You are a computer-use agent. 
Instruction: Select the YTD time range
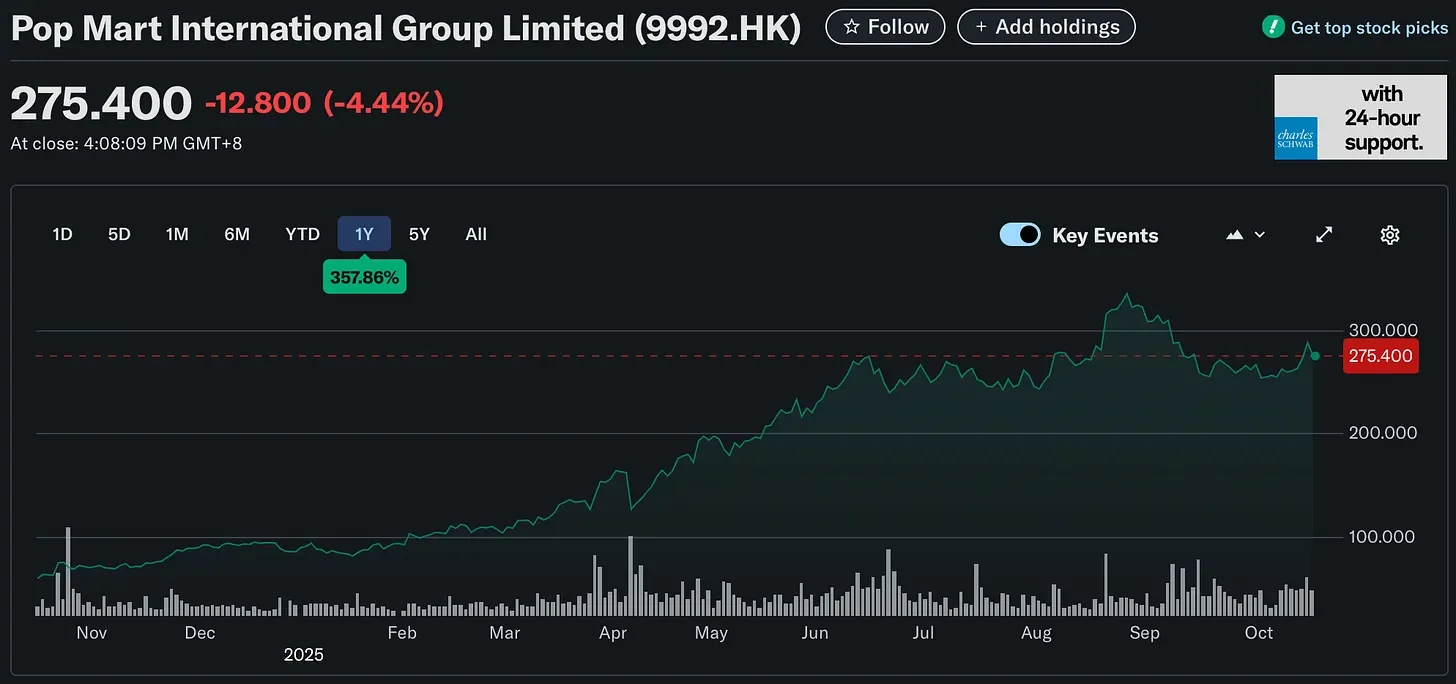[302, 234]
